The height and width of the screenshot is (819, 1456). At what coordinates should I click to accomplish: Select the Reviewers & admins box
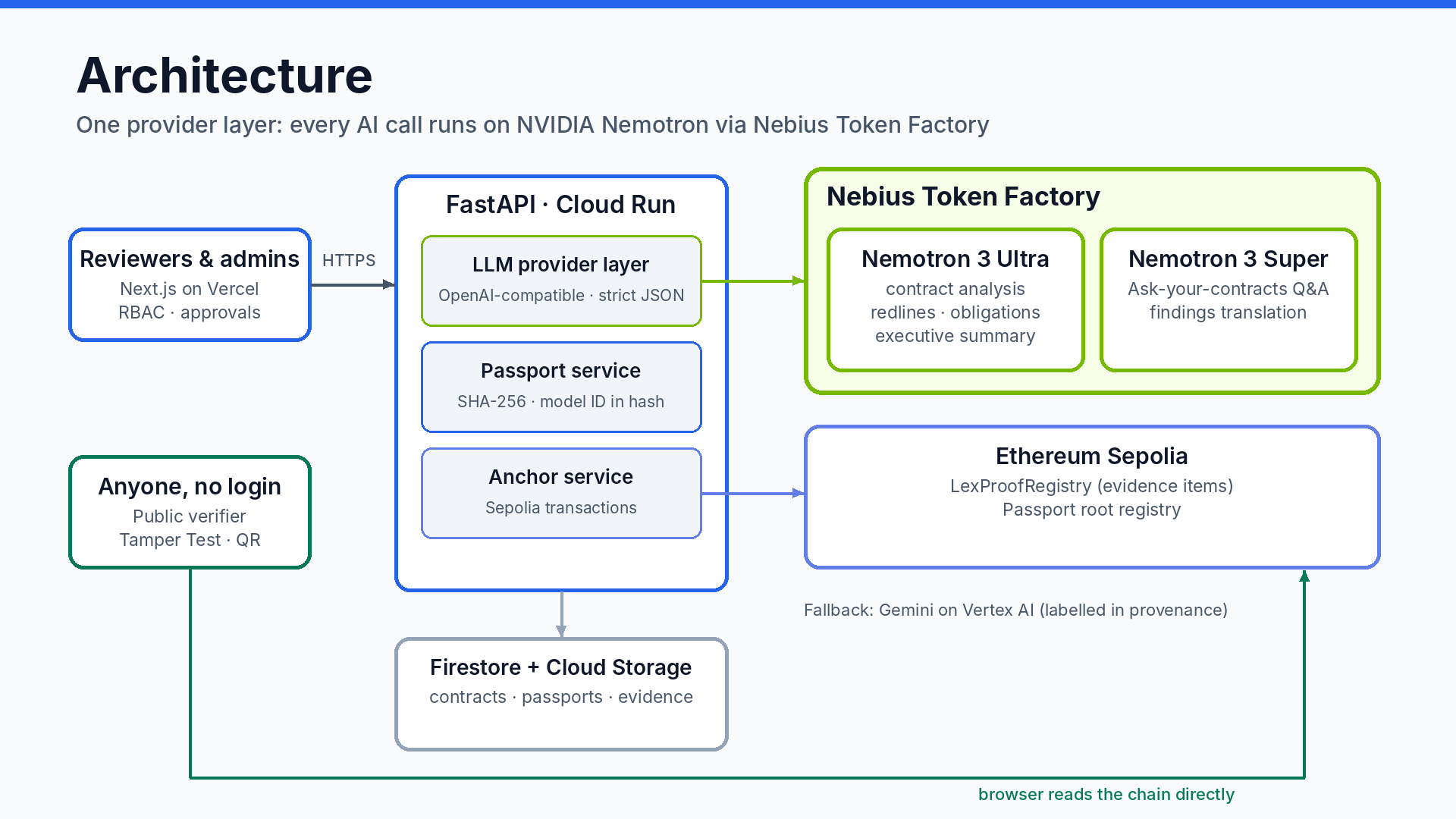pos(190,284)
